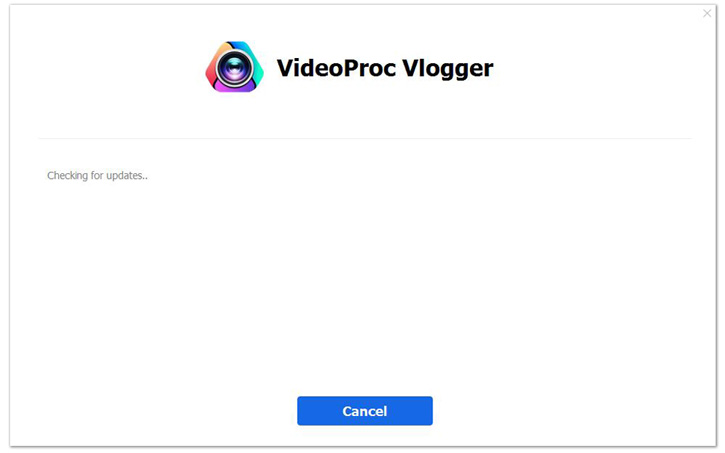Click the word "VideoProc" in the heading
Image resolution: width=725 pixels, height=453 pixels.
pos(333,69)
